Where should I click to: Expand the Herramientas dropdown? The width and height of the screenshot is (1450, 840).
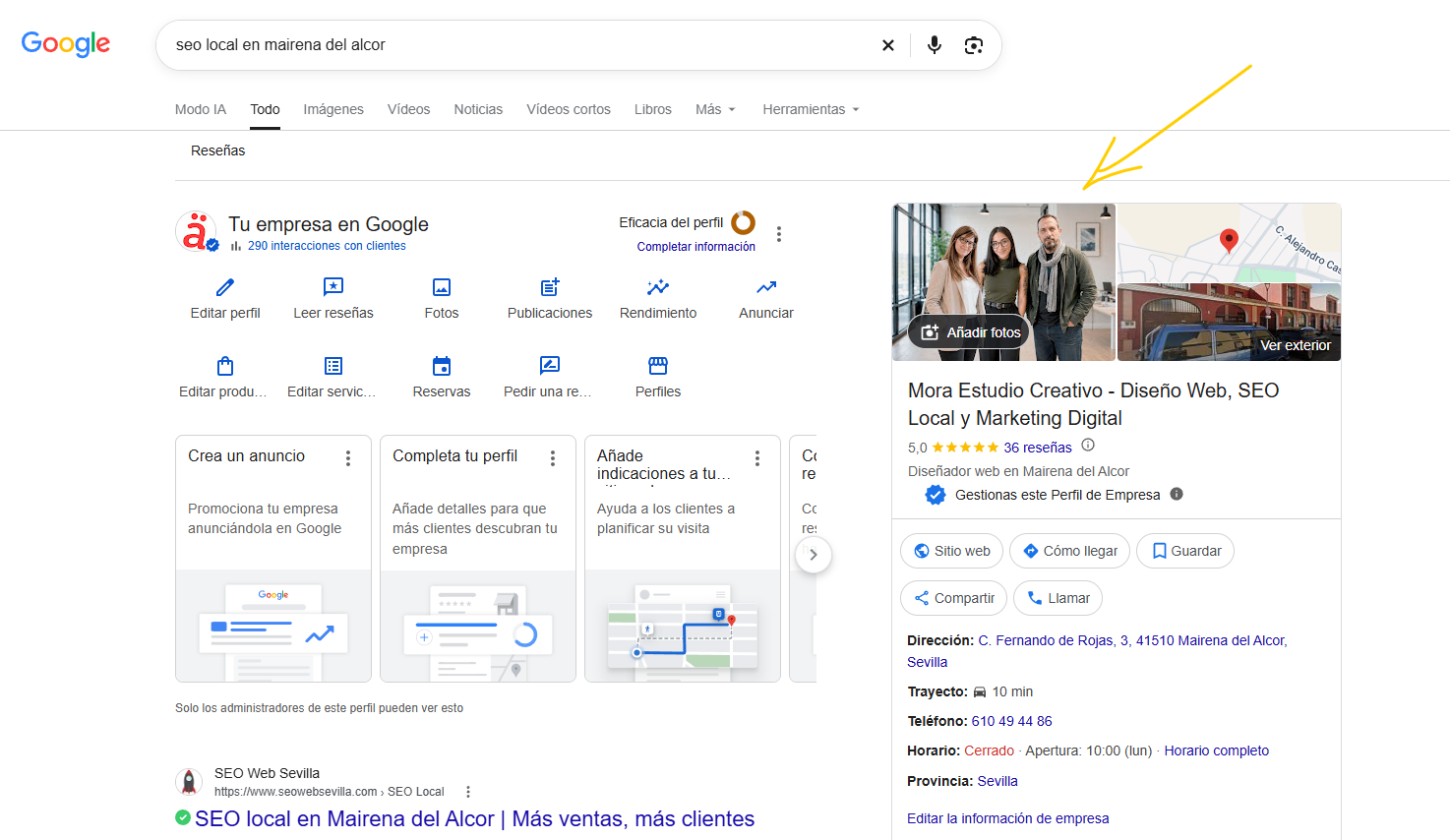coord(811,109)
